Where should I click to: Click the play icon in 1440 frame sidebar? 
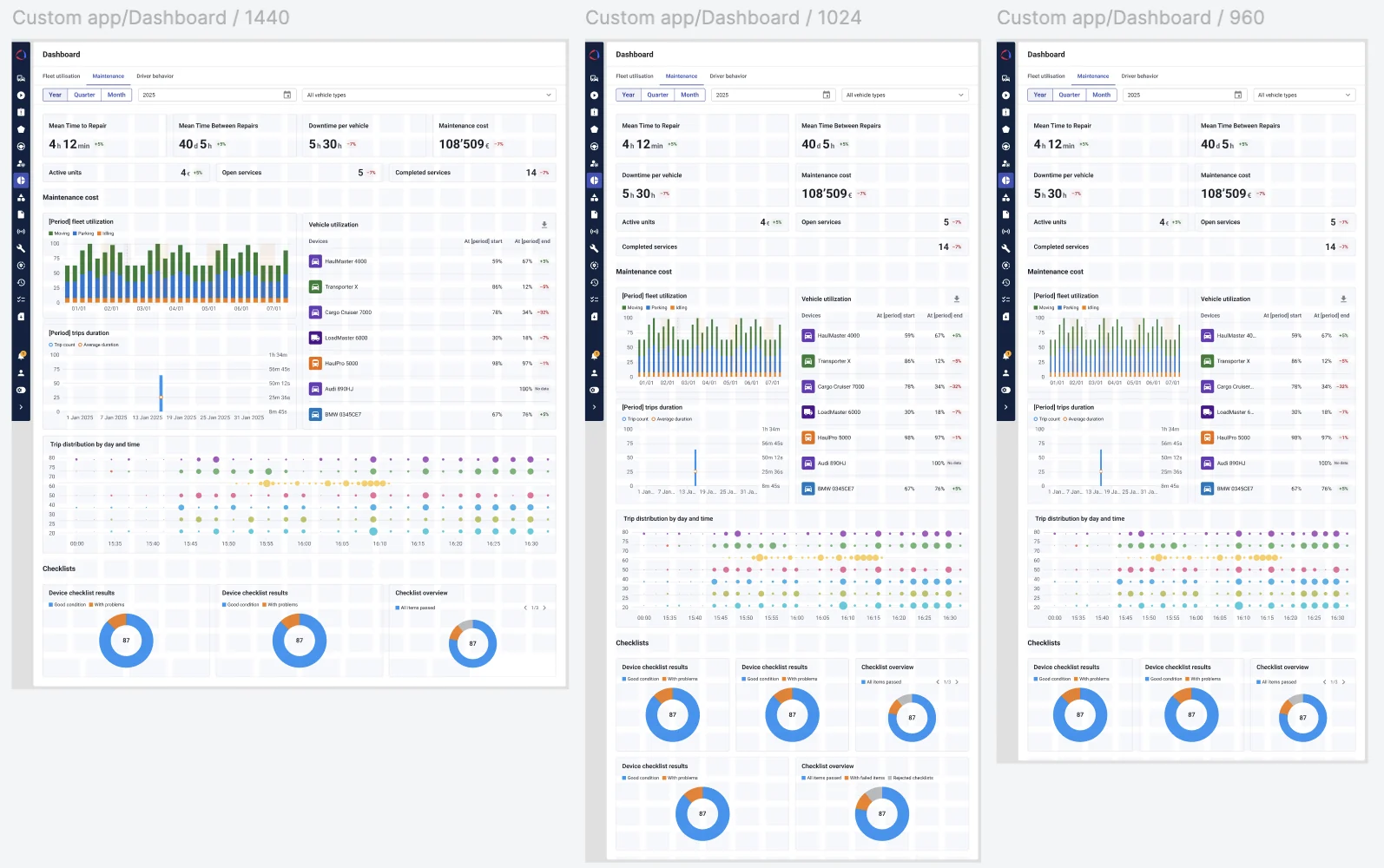[x=21, y=95]
